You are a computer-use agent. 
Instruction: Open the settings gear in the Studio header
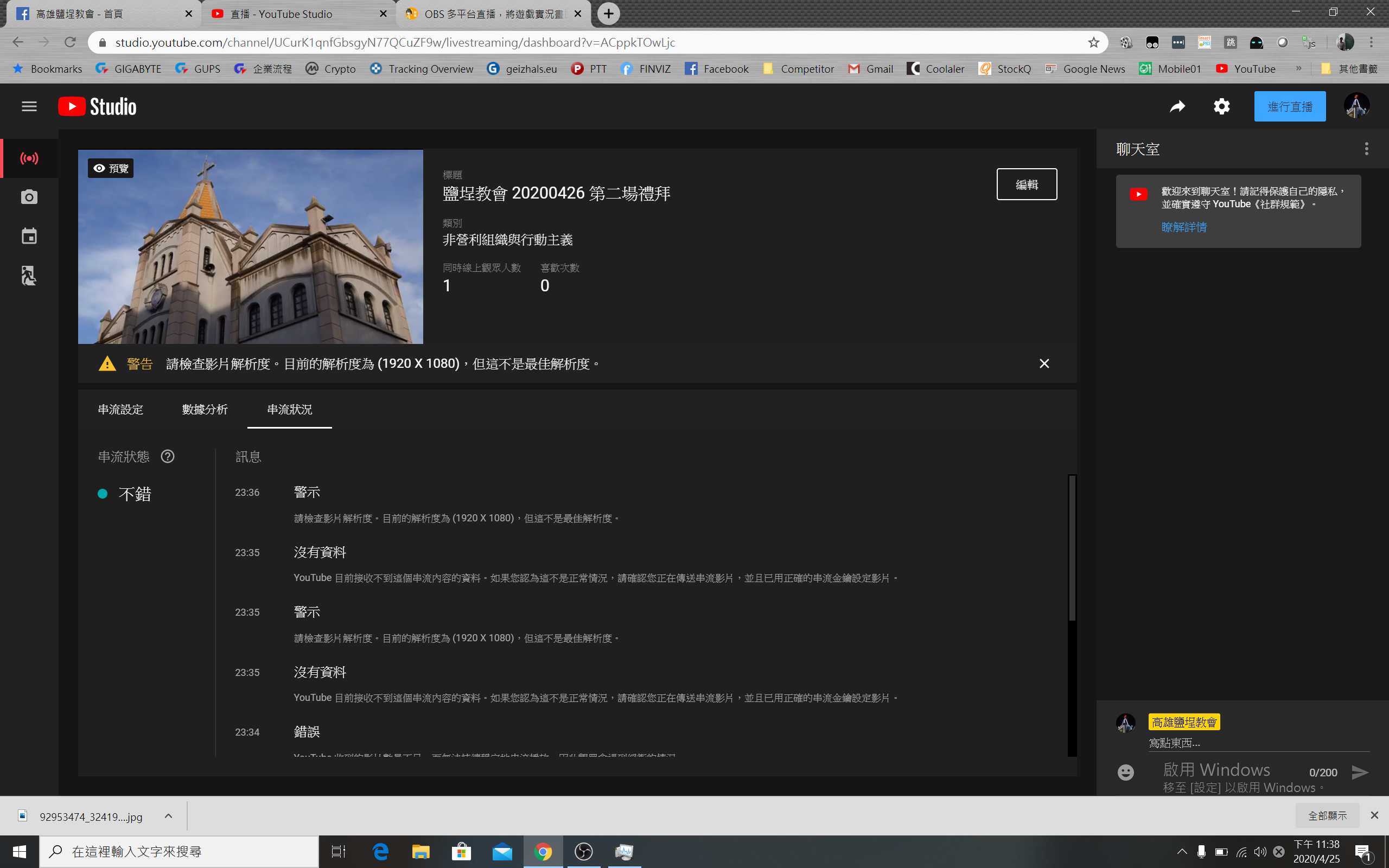(1221, 106)
